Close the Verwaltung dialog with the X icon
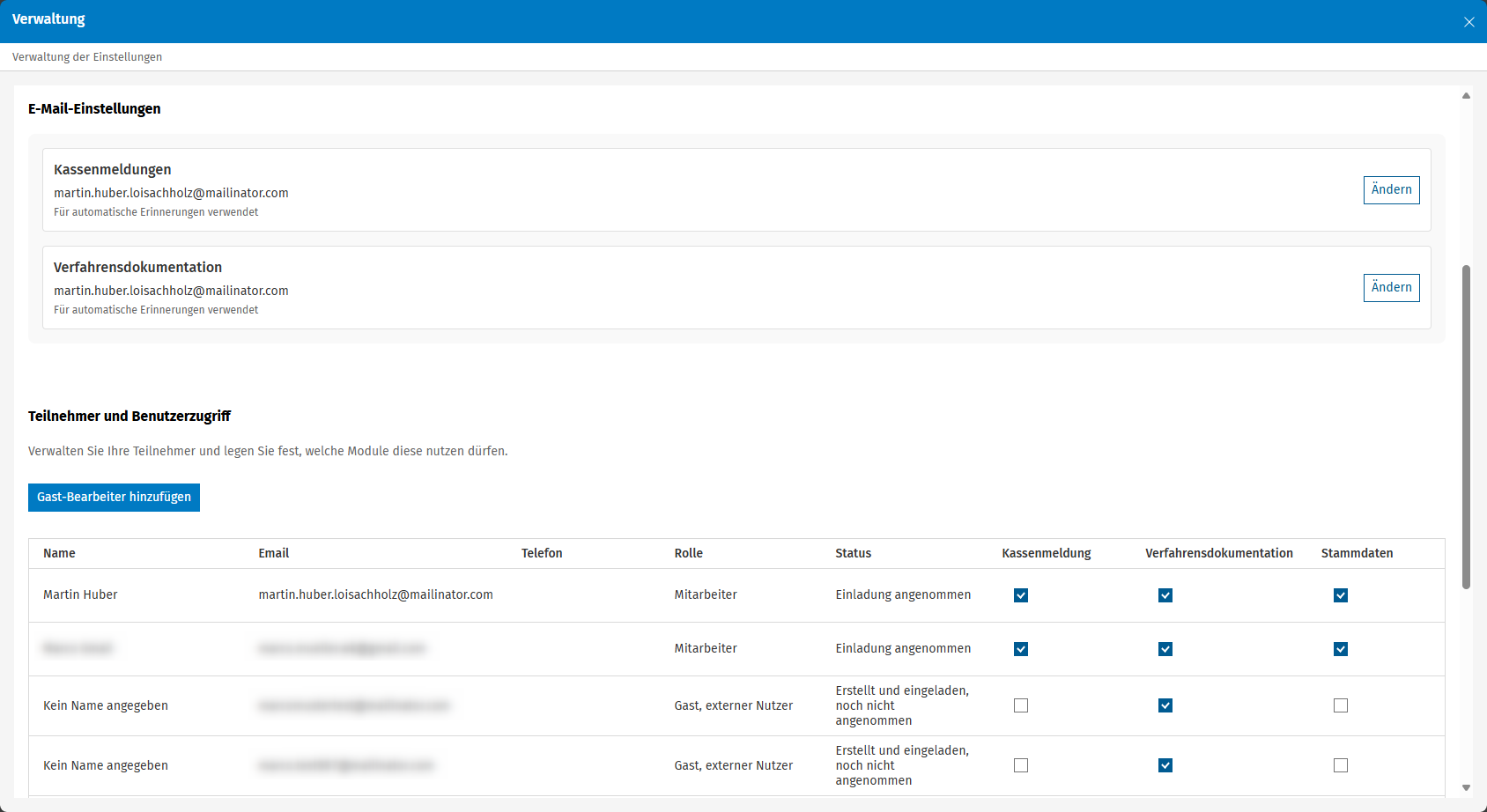This screenshot has width=1487, height=812. 1469,22
